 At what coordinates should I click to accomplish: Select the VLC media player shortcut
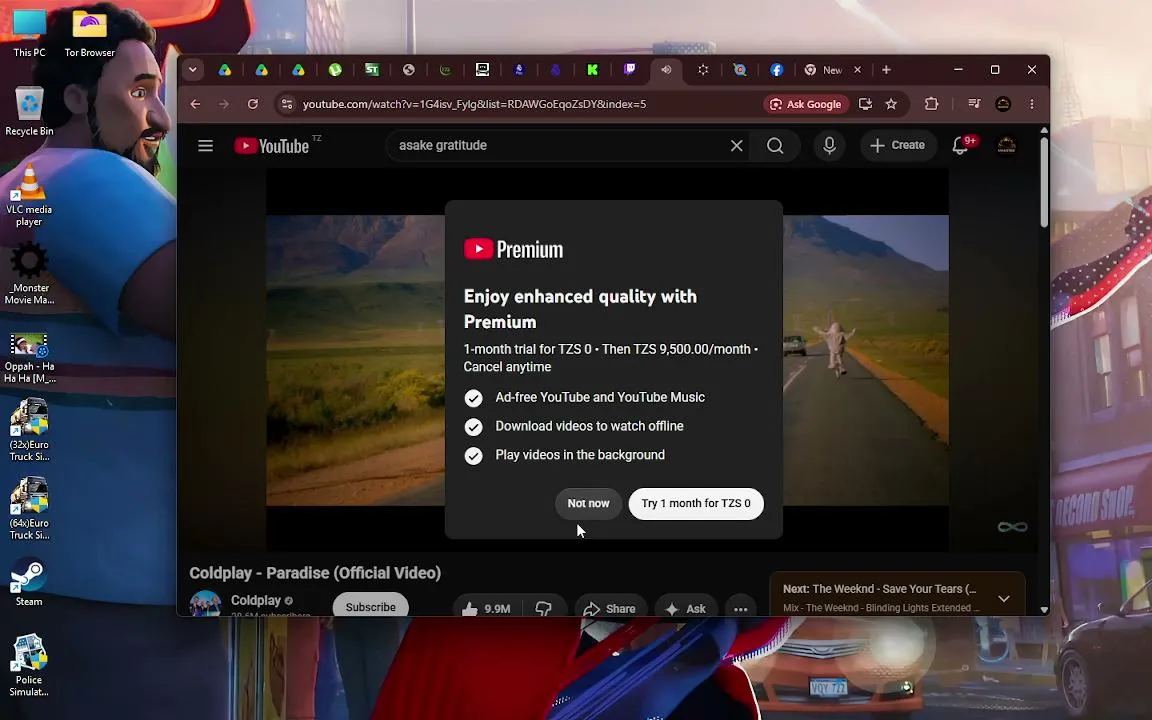pos(29,195)
